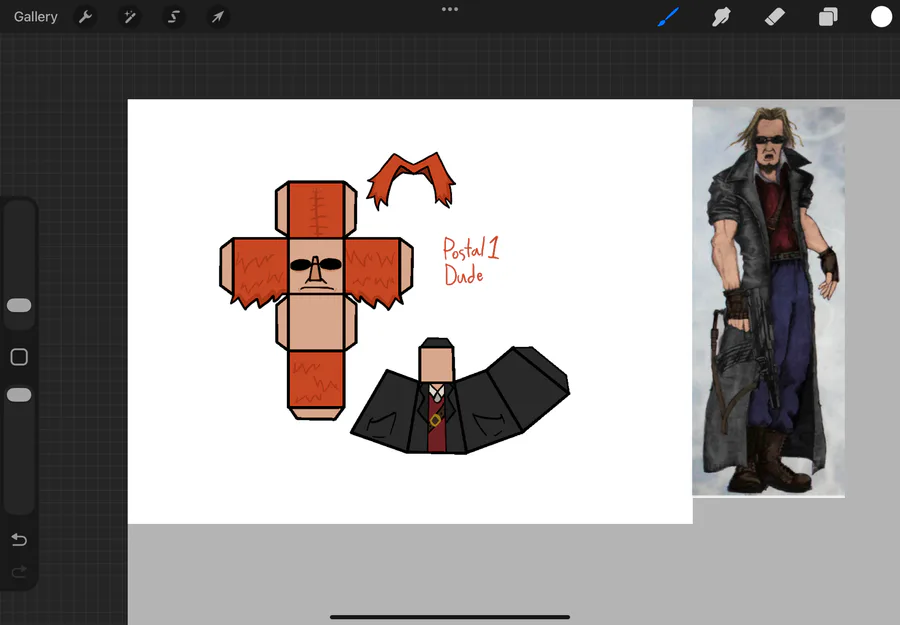The image size is (900, 625).
Task: Click the brush opacity slider handle
Action: (x=19, y=395)
